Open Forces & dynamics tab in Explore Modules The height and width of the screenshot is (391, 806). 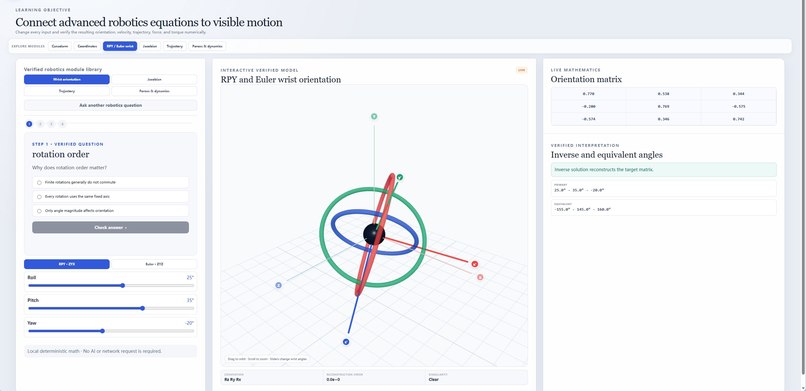click(x=207, y=46)
